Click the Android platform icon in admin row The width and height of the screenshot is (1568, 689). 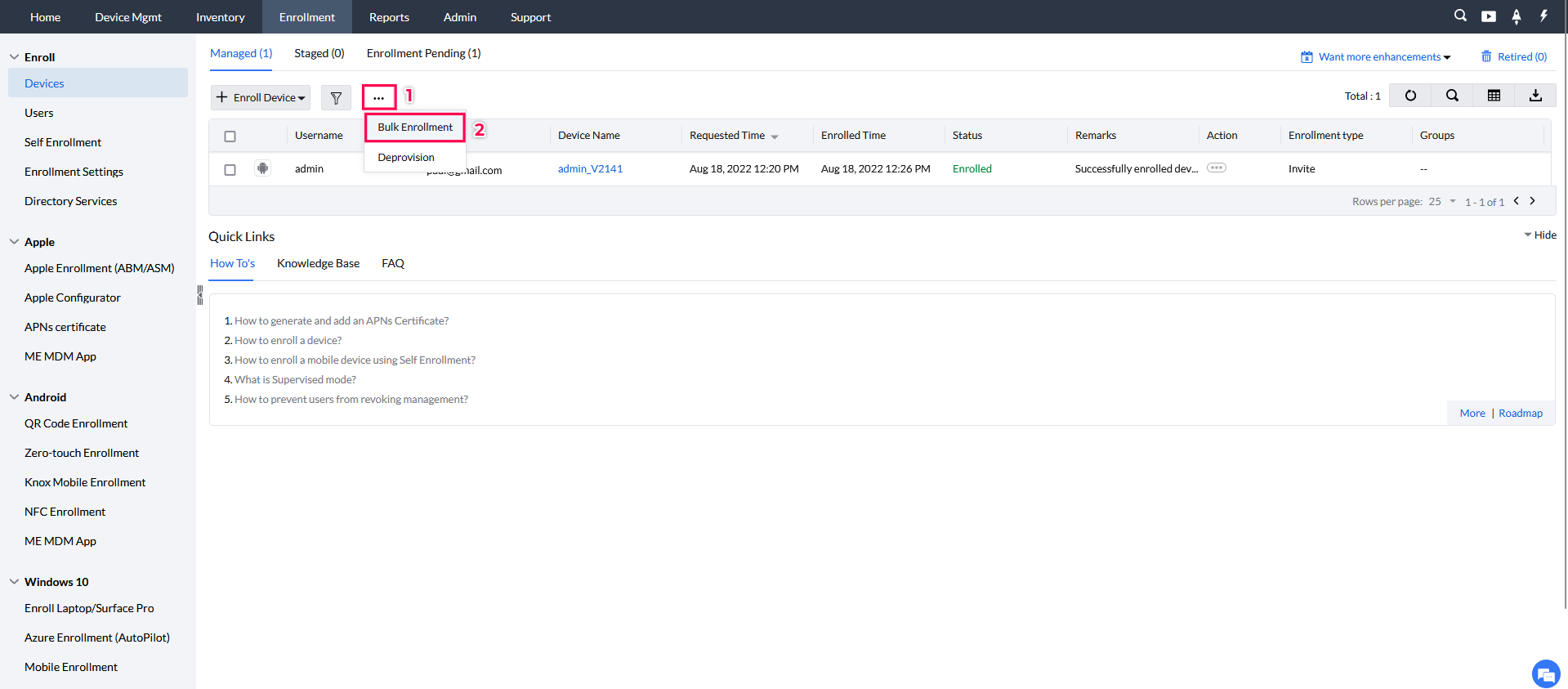point(262,168)
